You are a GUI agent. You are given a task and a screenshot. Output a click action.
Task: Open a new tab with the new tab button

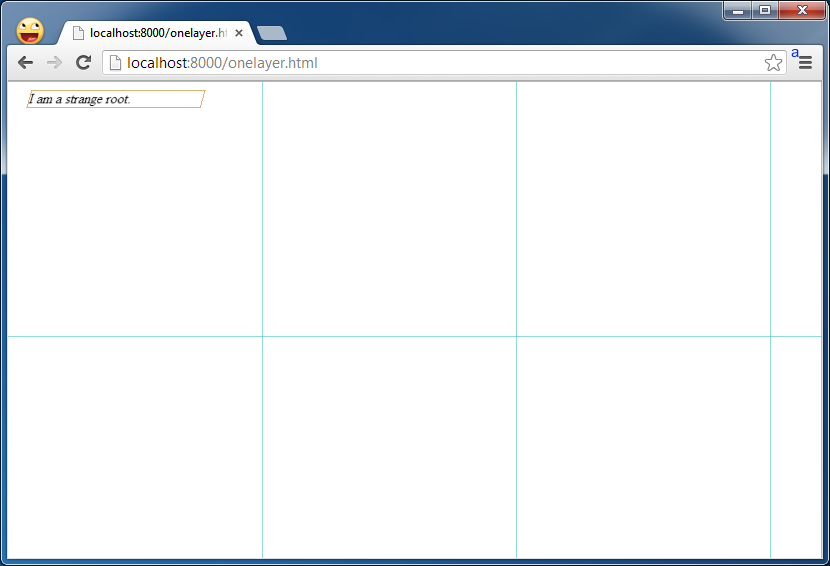coord(272,33)
